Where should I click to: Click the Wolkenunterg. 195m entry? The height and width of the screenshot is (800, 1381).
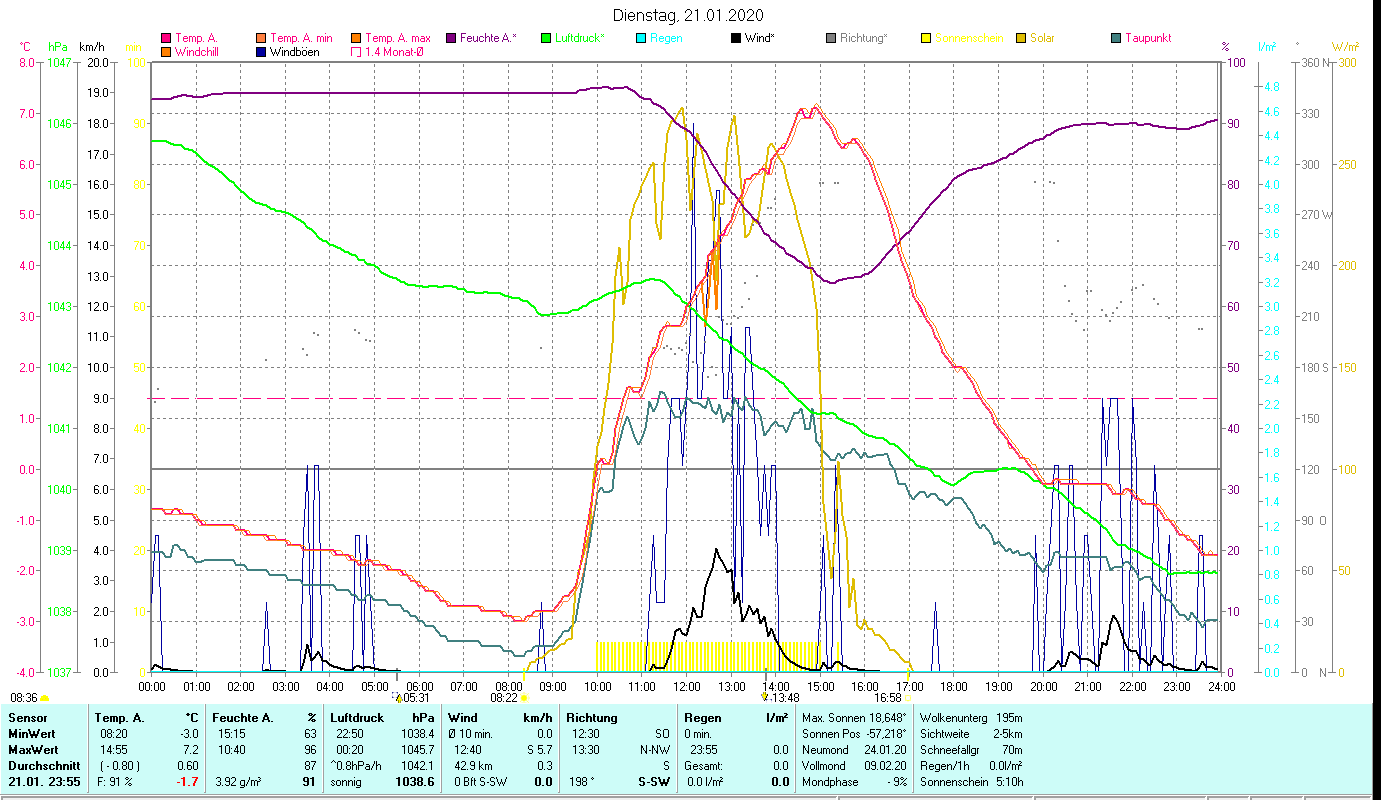(x=971, y=718)
